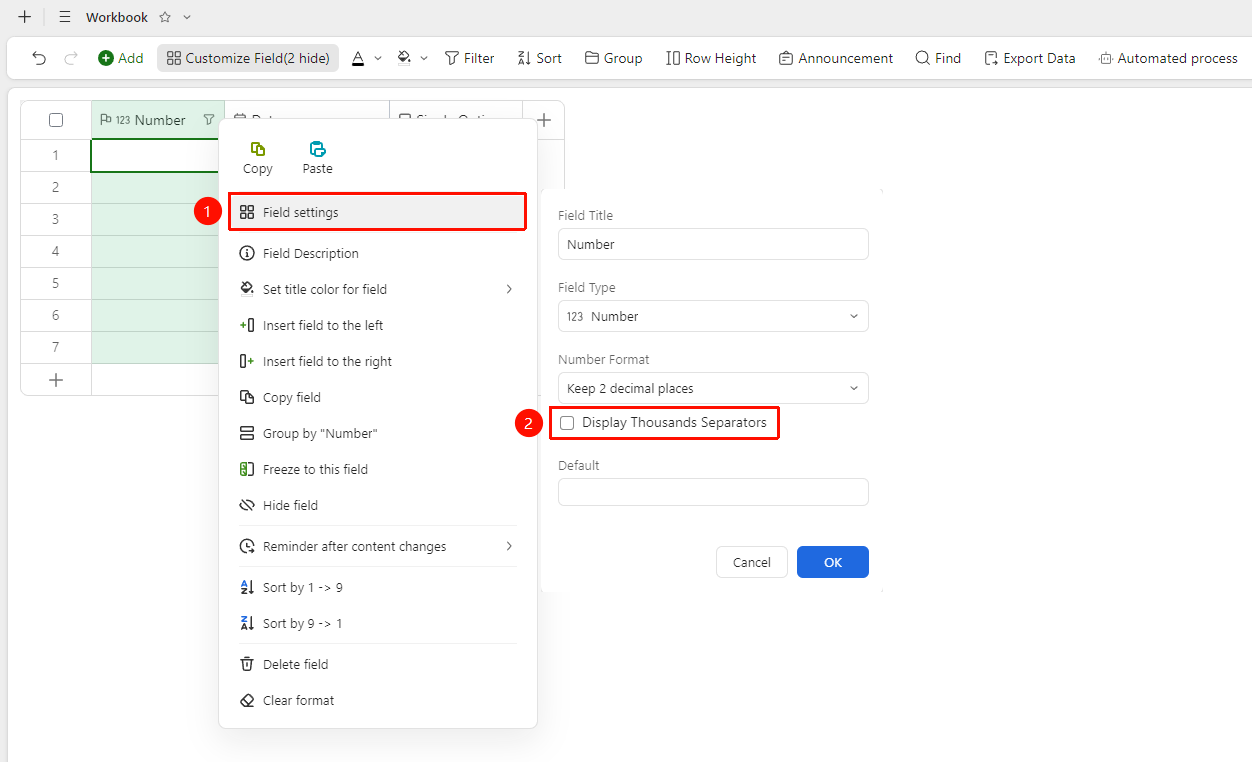The height and width of the screenshot is (762, 1252).
Task: Open the Group tool
Action: tap(613, 58)
